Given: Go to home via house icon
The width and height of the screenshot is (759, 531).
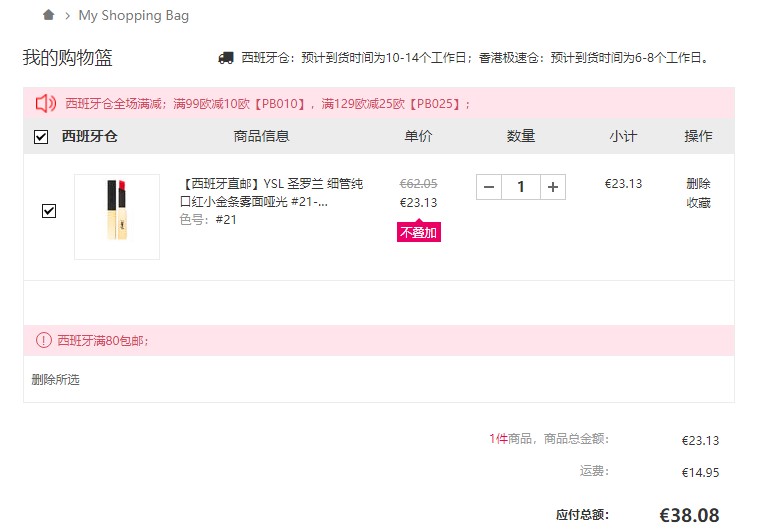Looking at the screenshot, I should (x=48, y=15).
